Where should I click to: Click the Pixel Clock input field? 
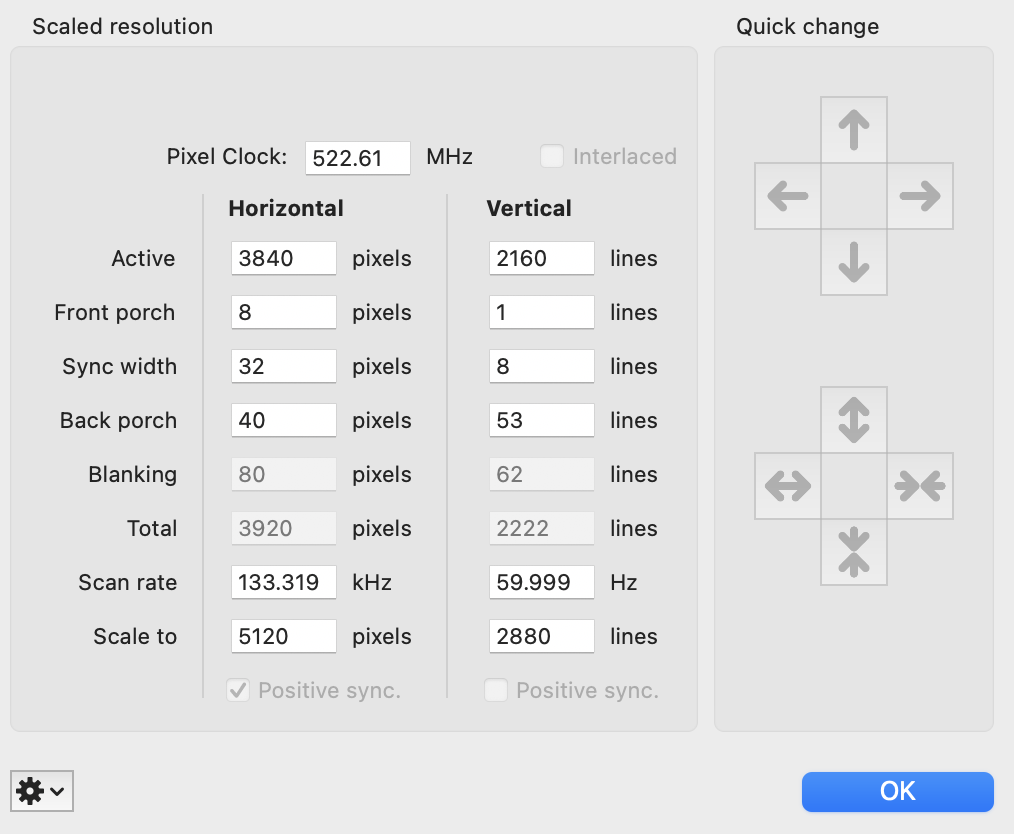coord(357,158)
